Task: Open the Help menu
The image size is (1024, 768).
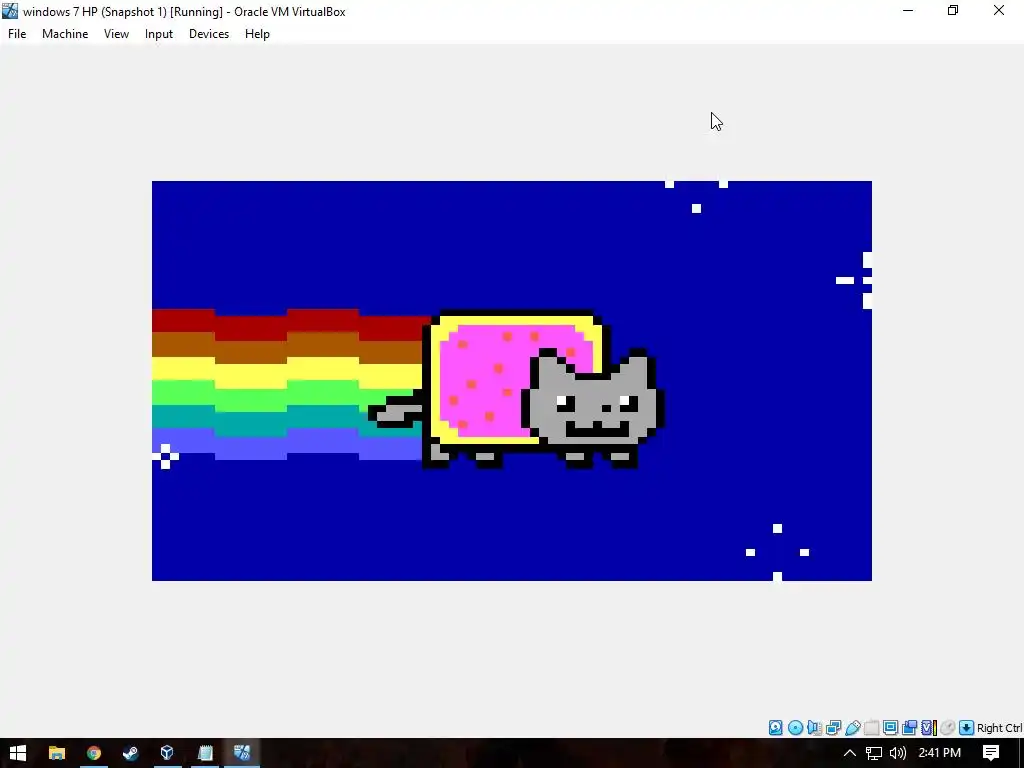Action: click(257, 34)
